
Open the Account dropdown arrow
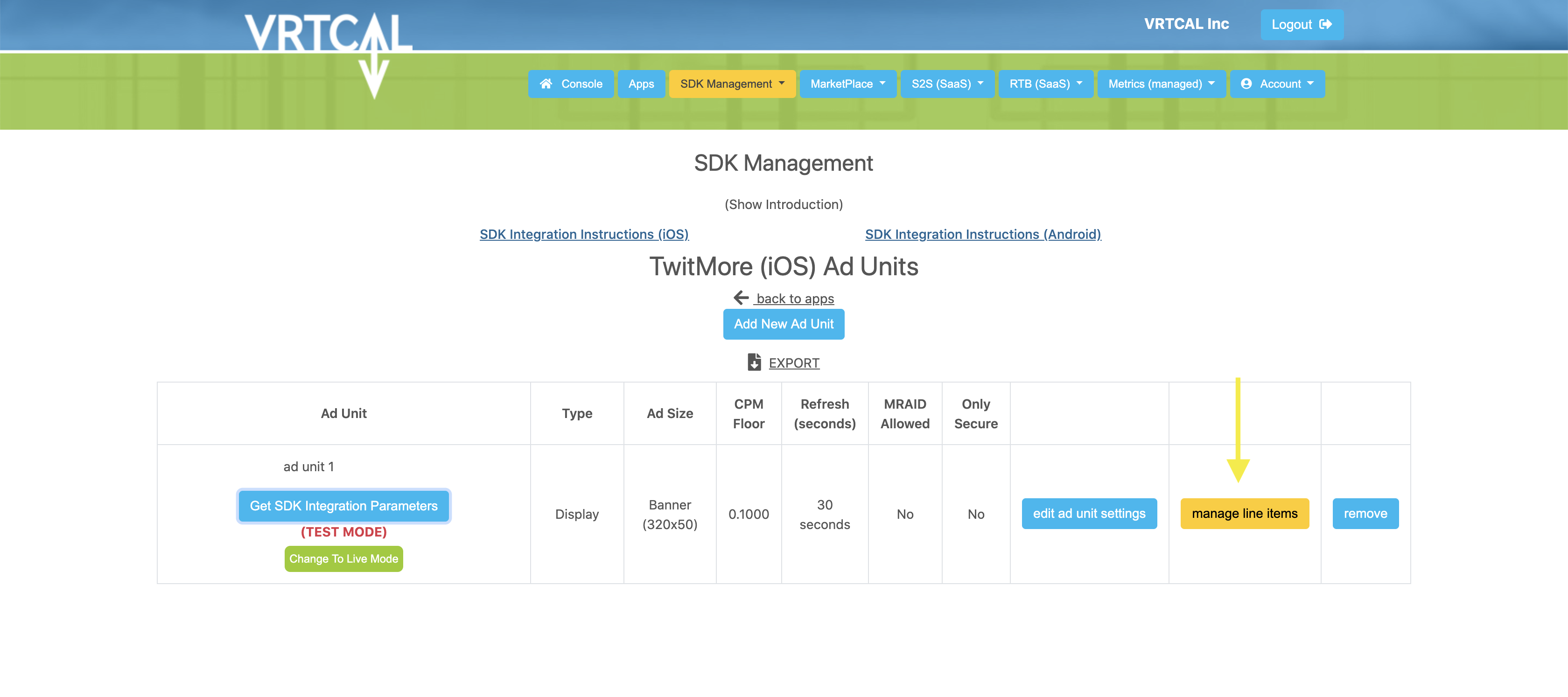pos(1310,84)
